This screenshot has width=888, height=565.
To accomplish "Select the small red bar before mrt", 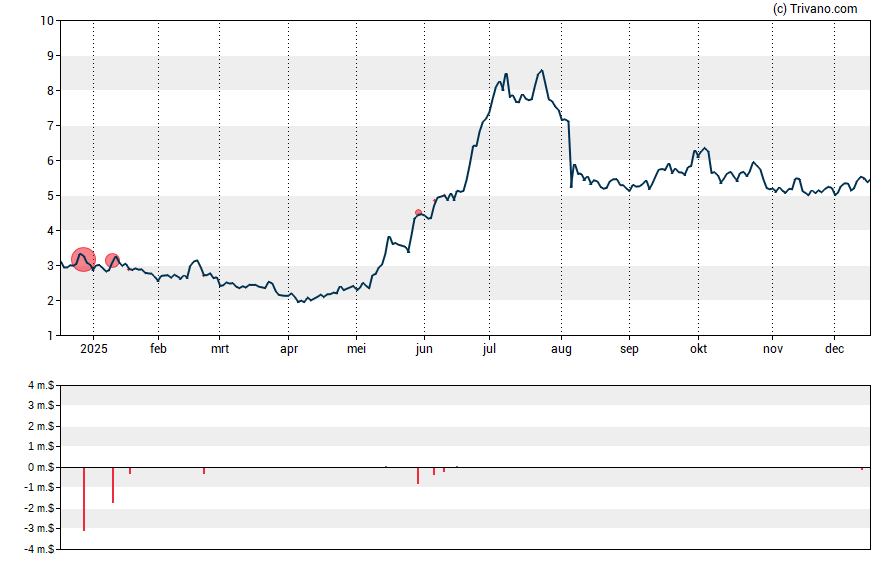I will point(204,471).
